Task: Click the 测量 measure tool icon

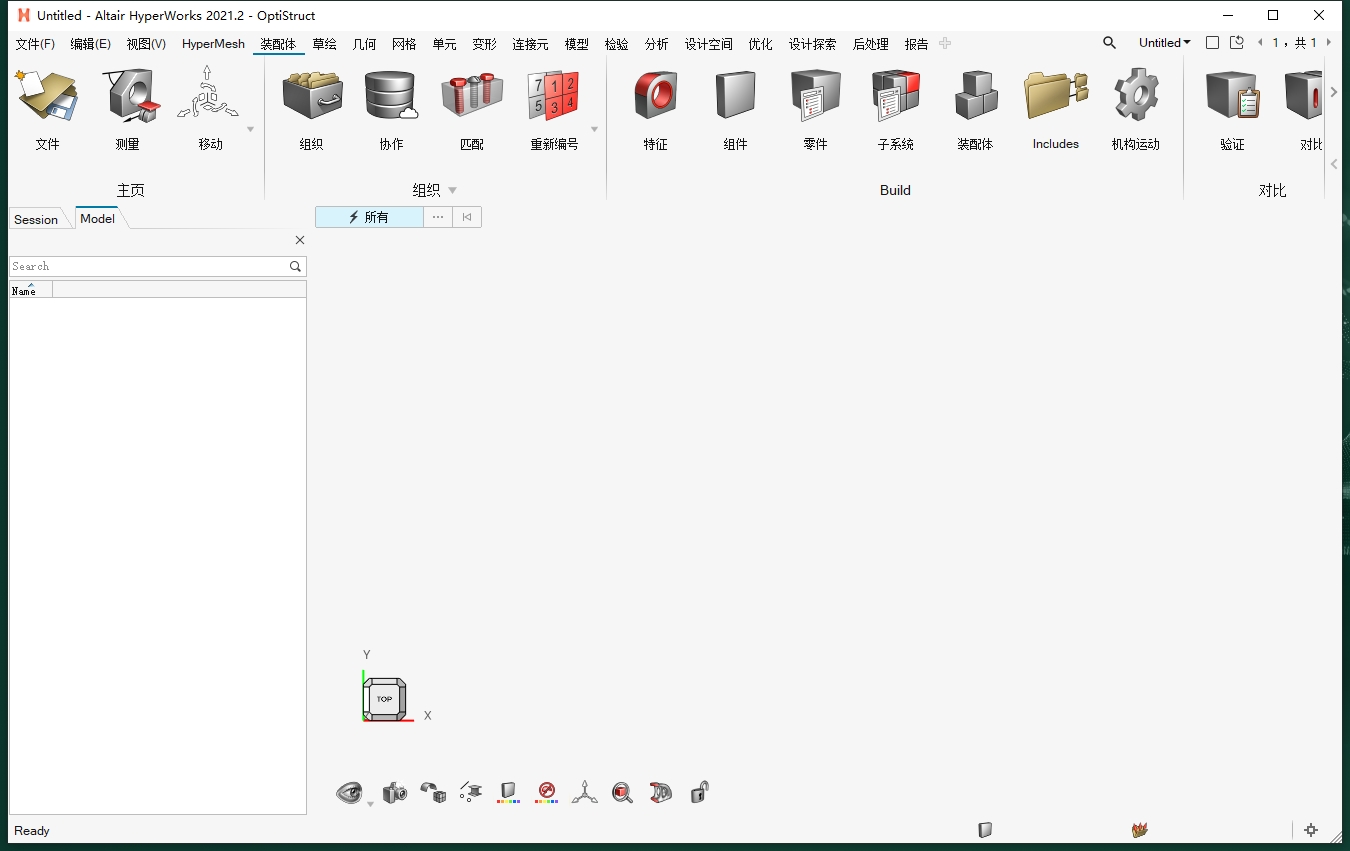Action: (128, 98)
